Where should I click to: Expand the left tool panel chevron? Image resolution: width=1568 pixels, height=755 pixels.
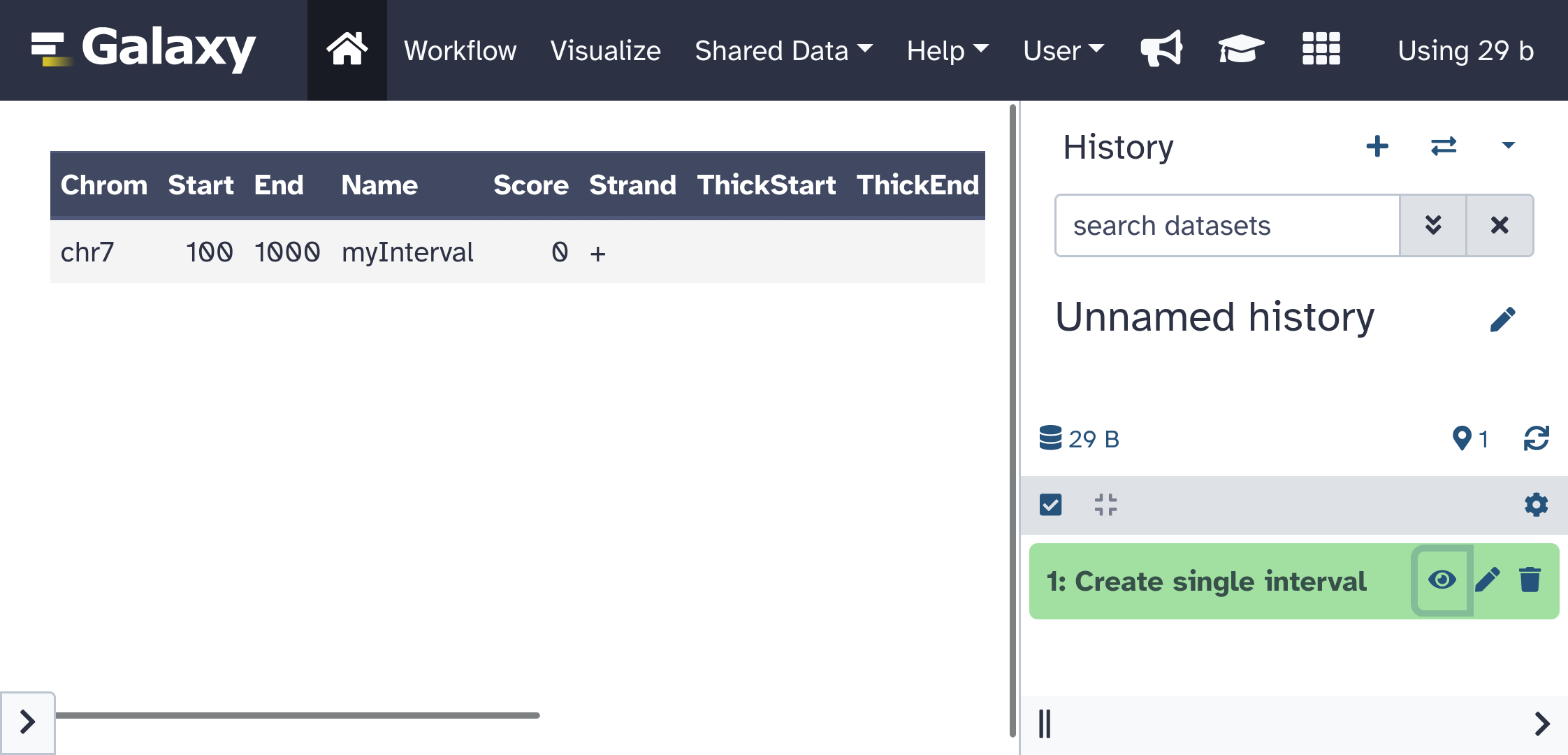point(27,721)
